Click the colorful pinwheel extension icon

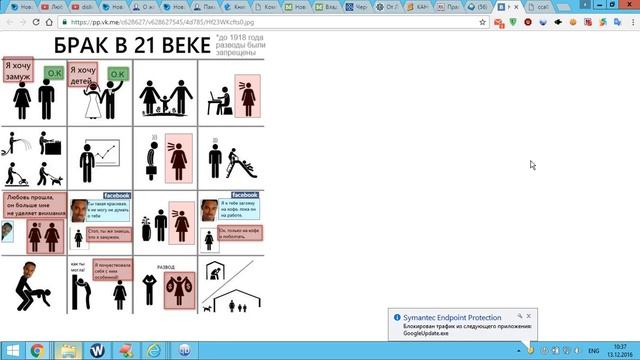coord(603,22)
